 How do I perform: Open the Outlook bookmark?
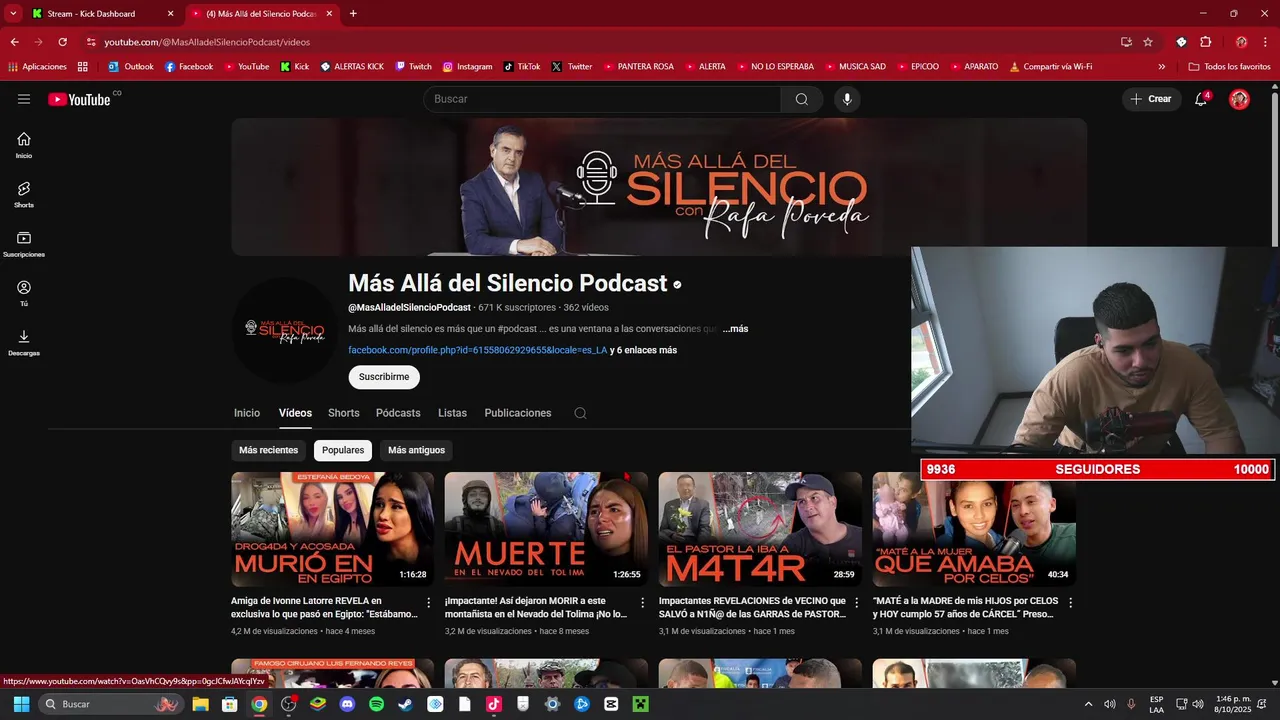pyautogui.click(x=131, y=66)
